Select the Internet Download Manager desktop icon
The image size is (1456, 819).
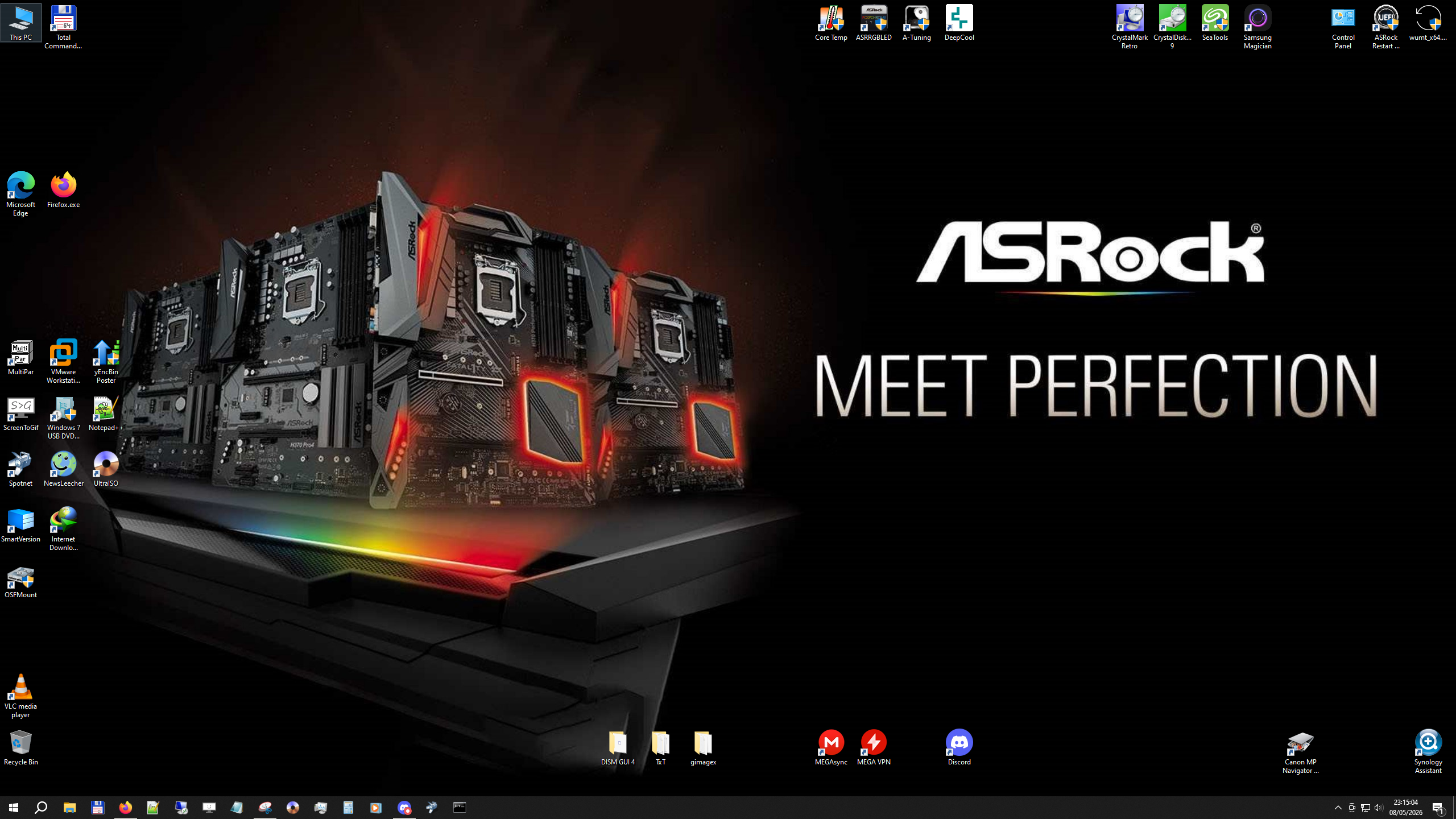pos(63,529)
